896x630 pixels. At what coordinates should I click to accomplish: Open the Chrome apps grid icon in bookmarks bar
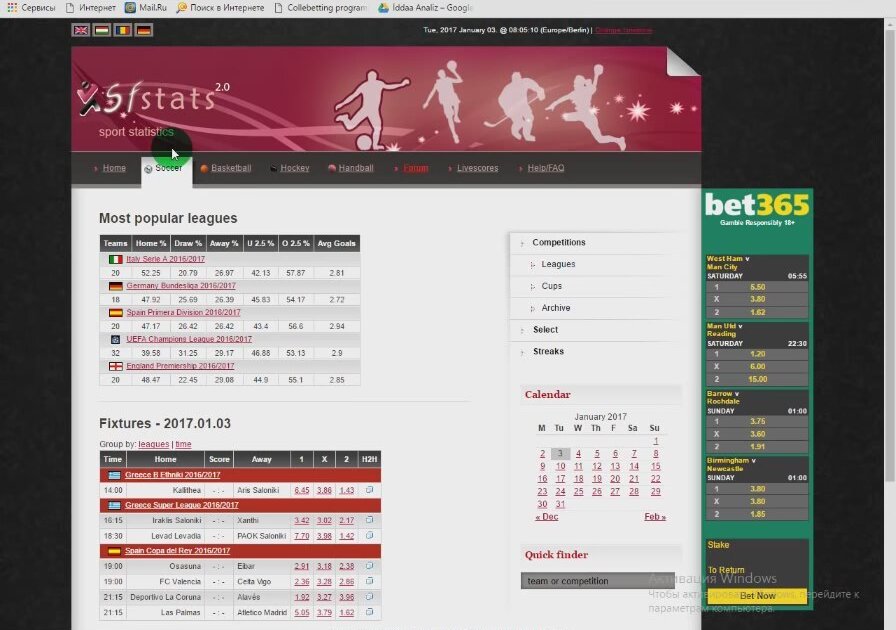tap(12, 8)
